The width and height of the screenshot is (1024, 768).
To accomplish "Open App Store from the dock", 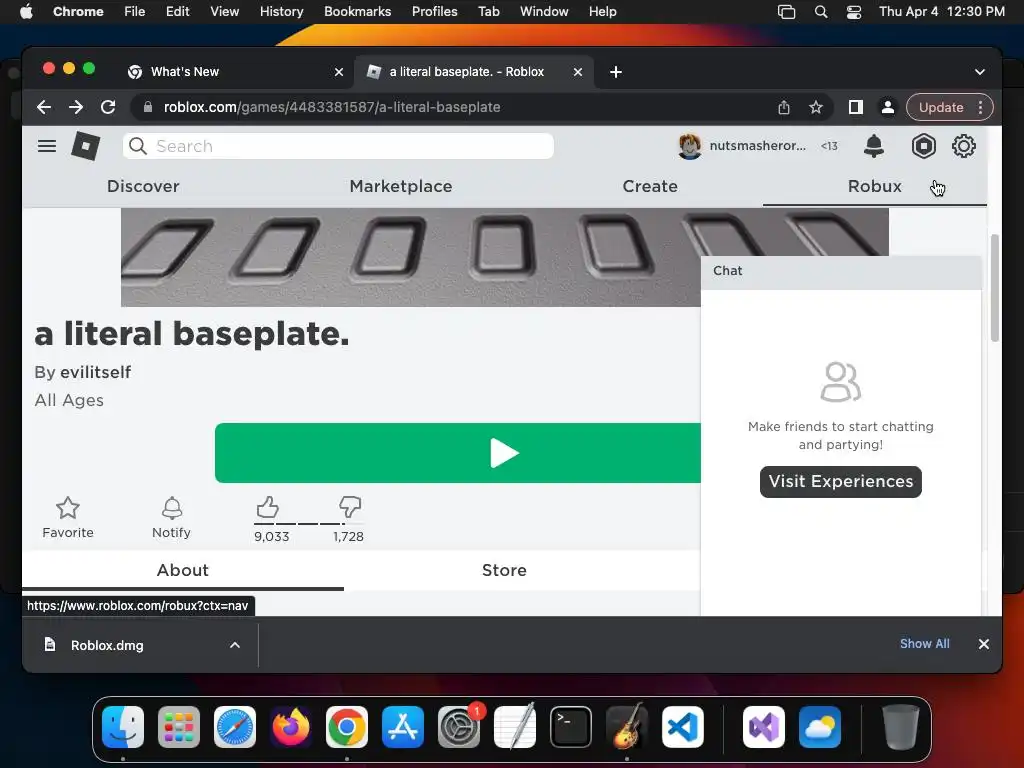I will 403,727.
